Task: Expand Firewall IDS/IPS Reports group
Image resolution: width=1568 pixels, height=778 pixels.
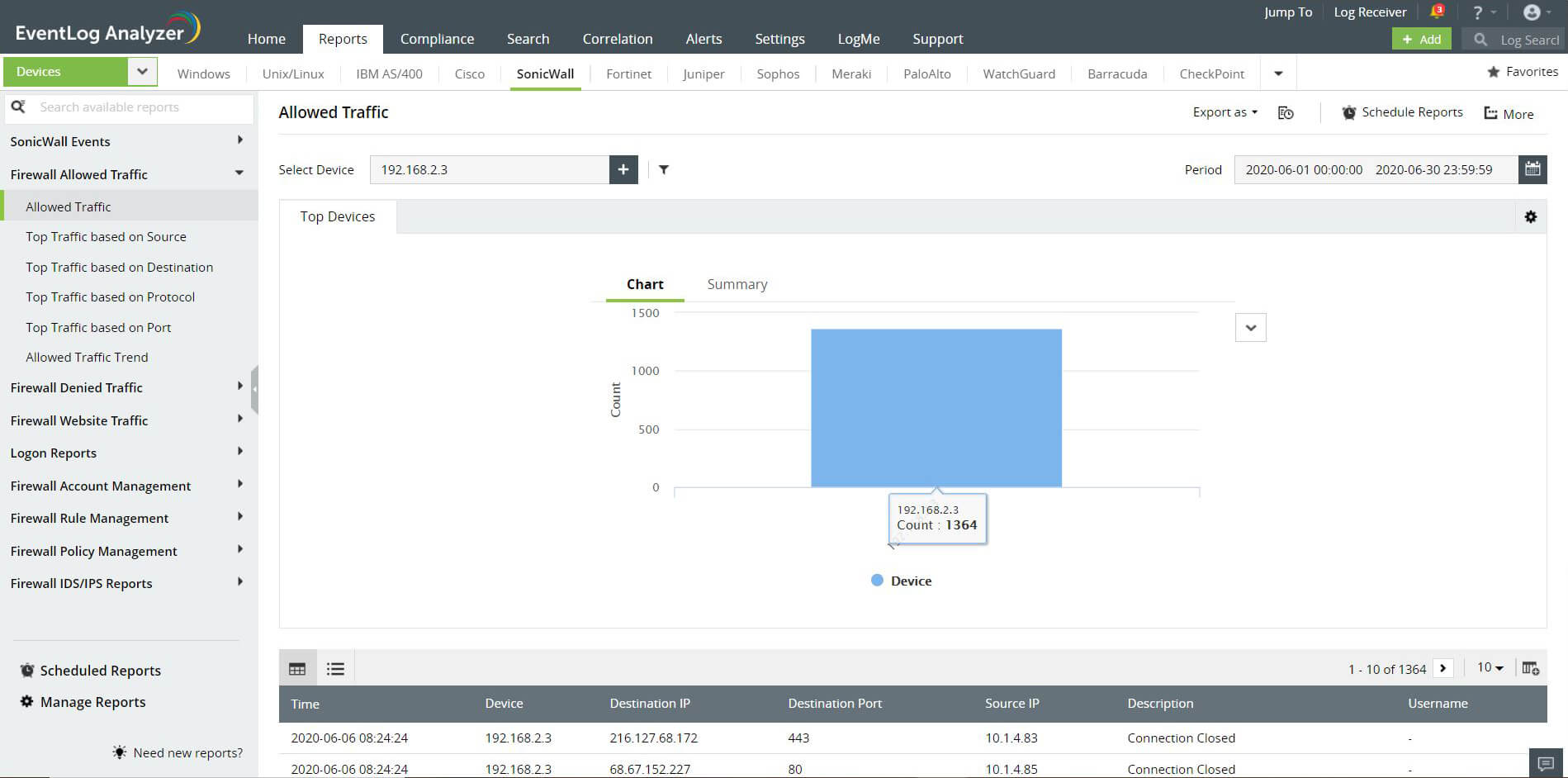Action: (239, 581)
